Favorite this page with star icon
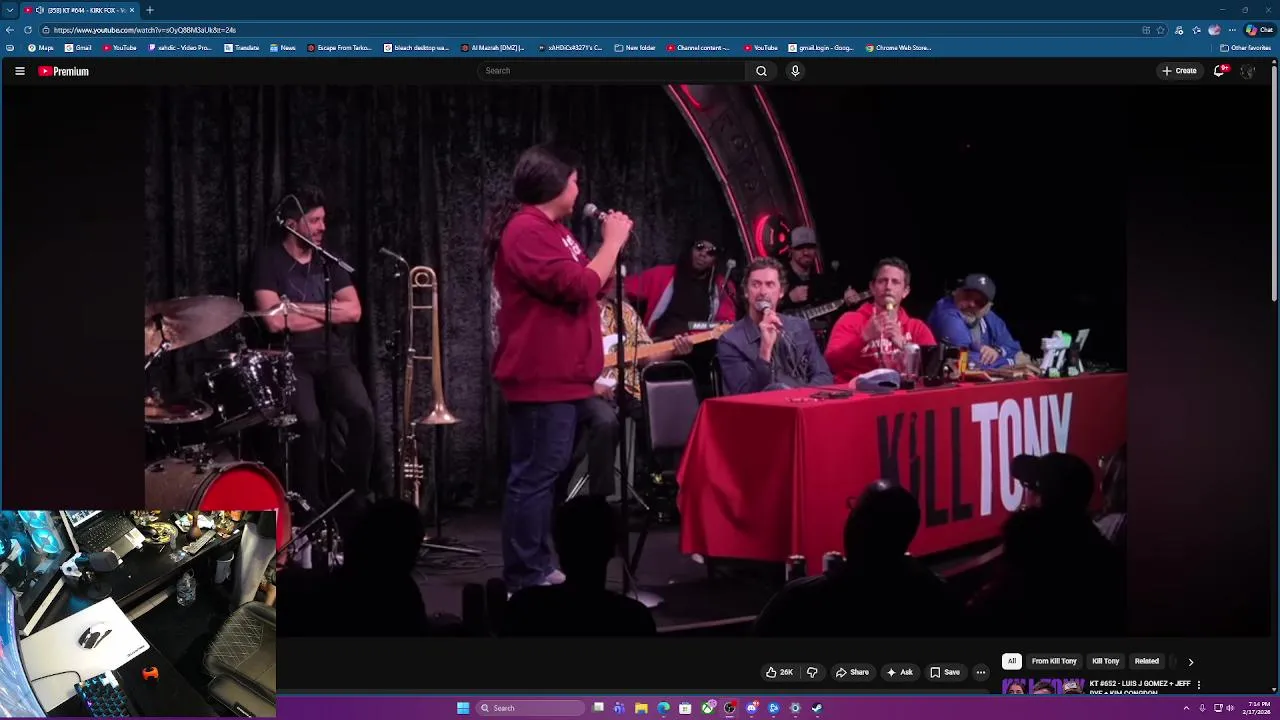This screenshot has width=1280, height=720. tap(1161, 30)
